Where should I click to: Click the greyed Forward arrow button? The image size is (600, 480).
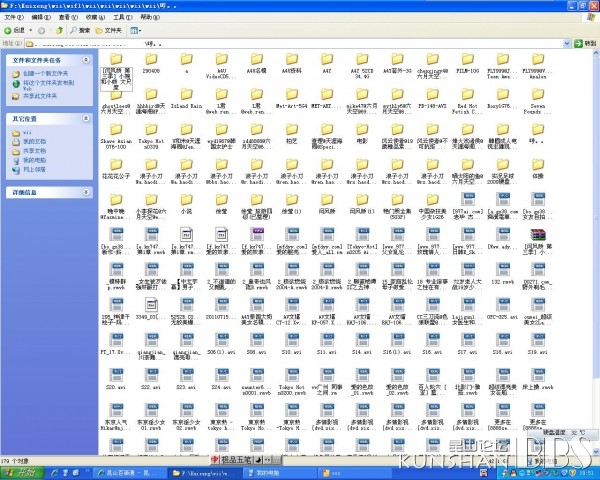[x=41, y=30]
